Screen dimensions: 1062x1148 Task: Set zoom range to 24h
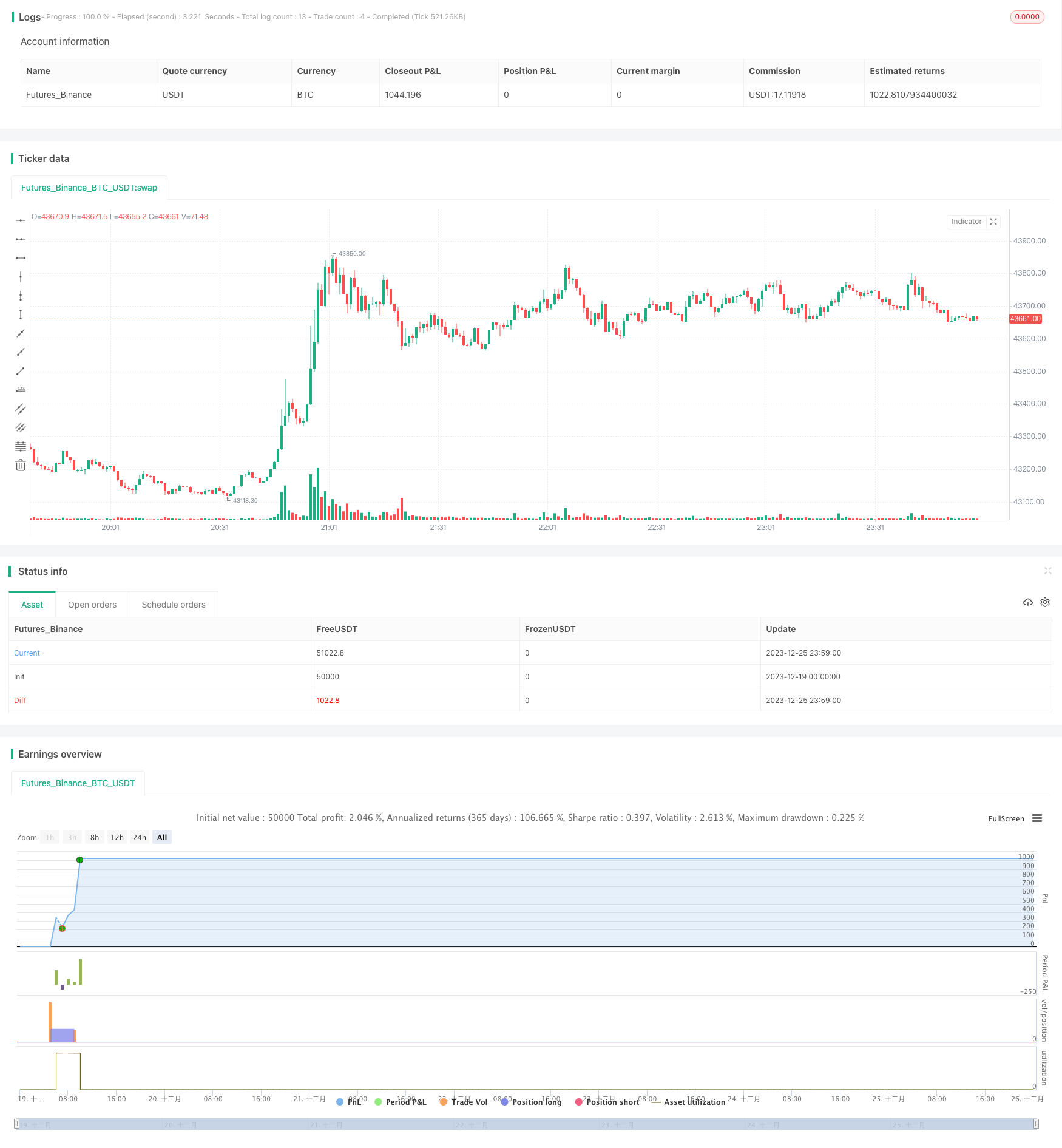point(140,837)
